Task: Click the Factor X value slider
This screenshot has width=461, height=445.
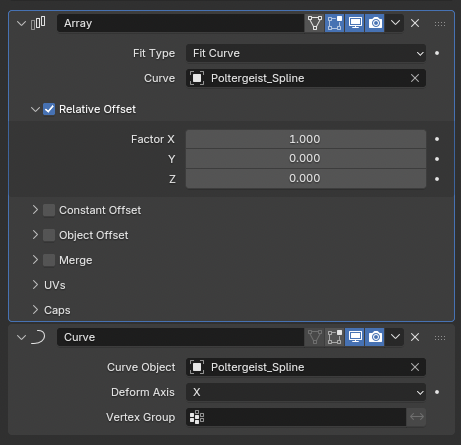Action: (x=306, y=139)
